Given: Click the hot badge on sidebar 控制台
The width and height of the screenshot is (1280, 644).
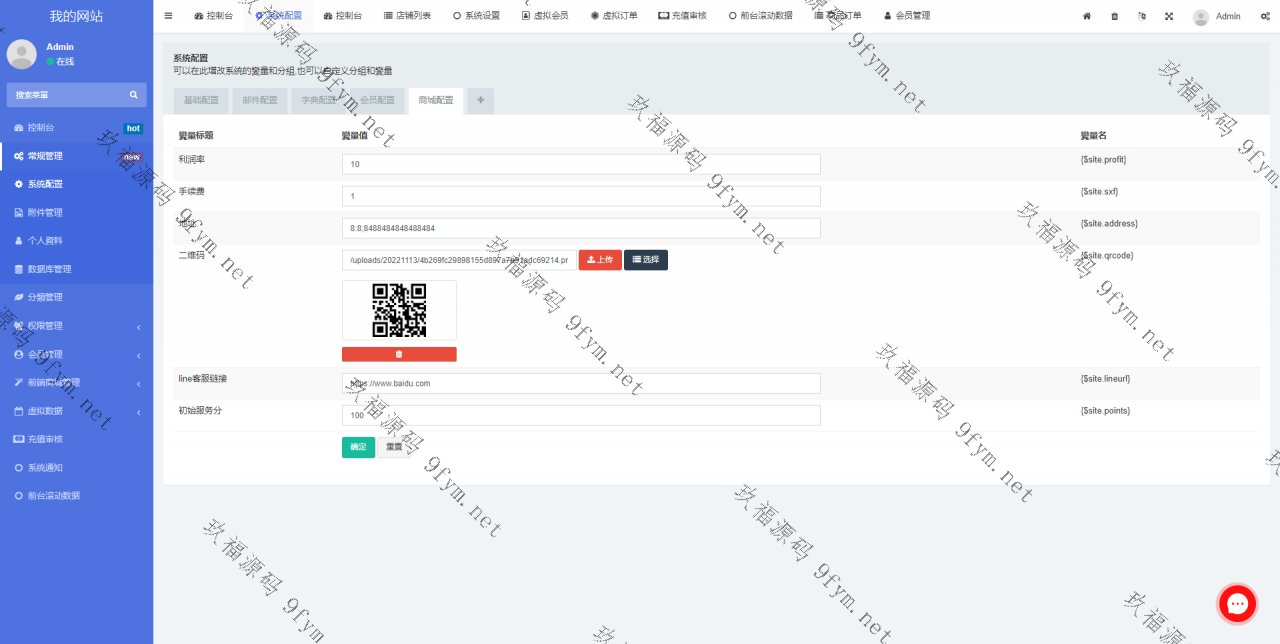Looking at the screenshot, I should click(133, 128).
